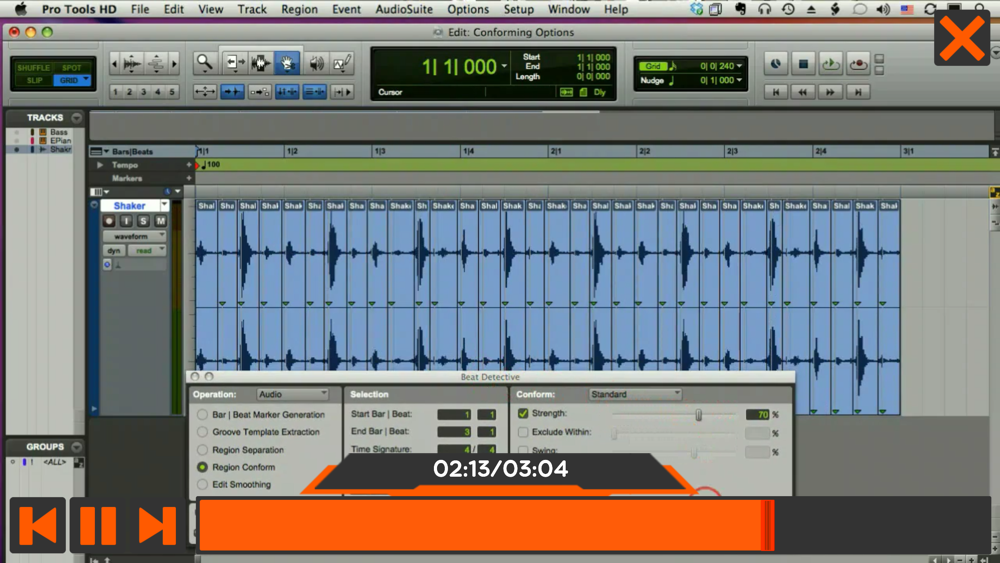Open the Tracks list popup menu
1000x563 pixels.
pos(77,118)
